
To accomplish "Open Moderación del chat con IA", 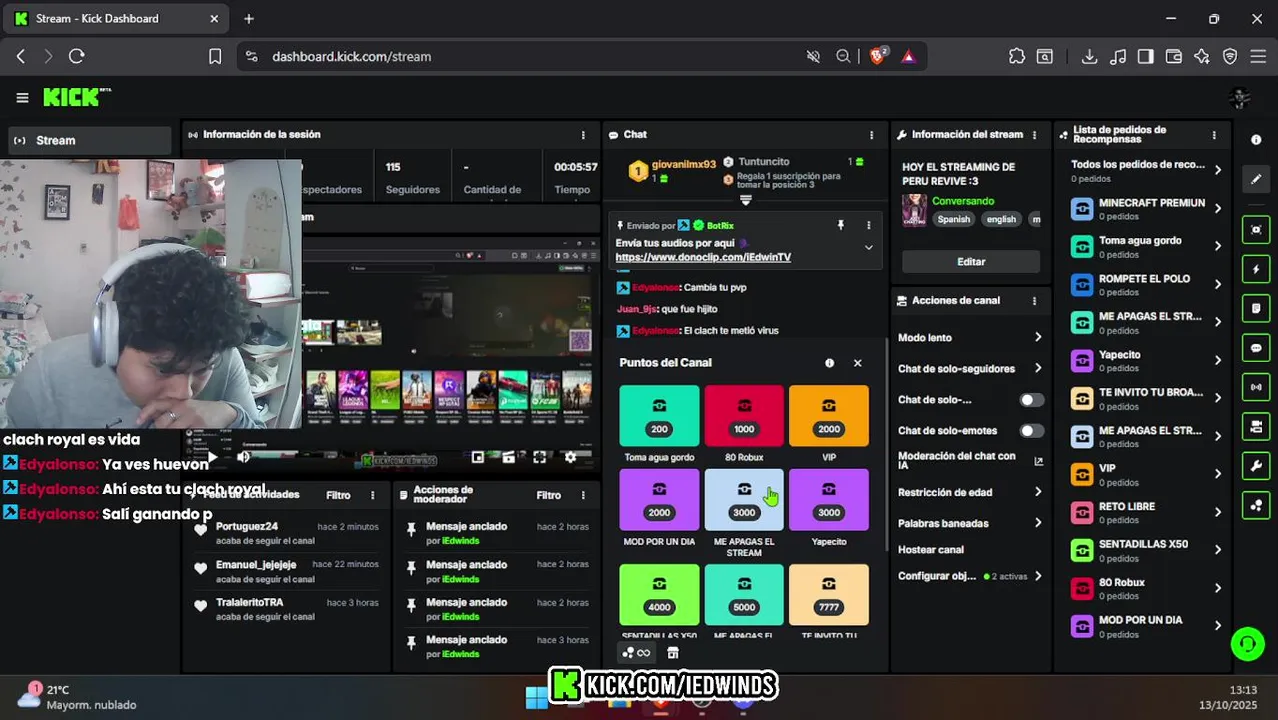I will click(x=970, y=461).
